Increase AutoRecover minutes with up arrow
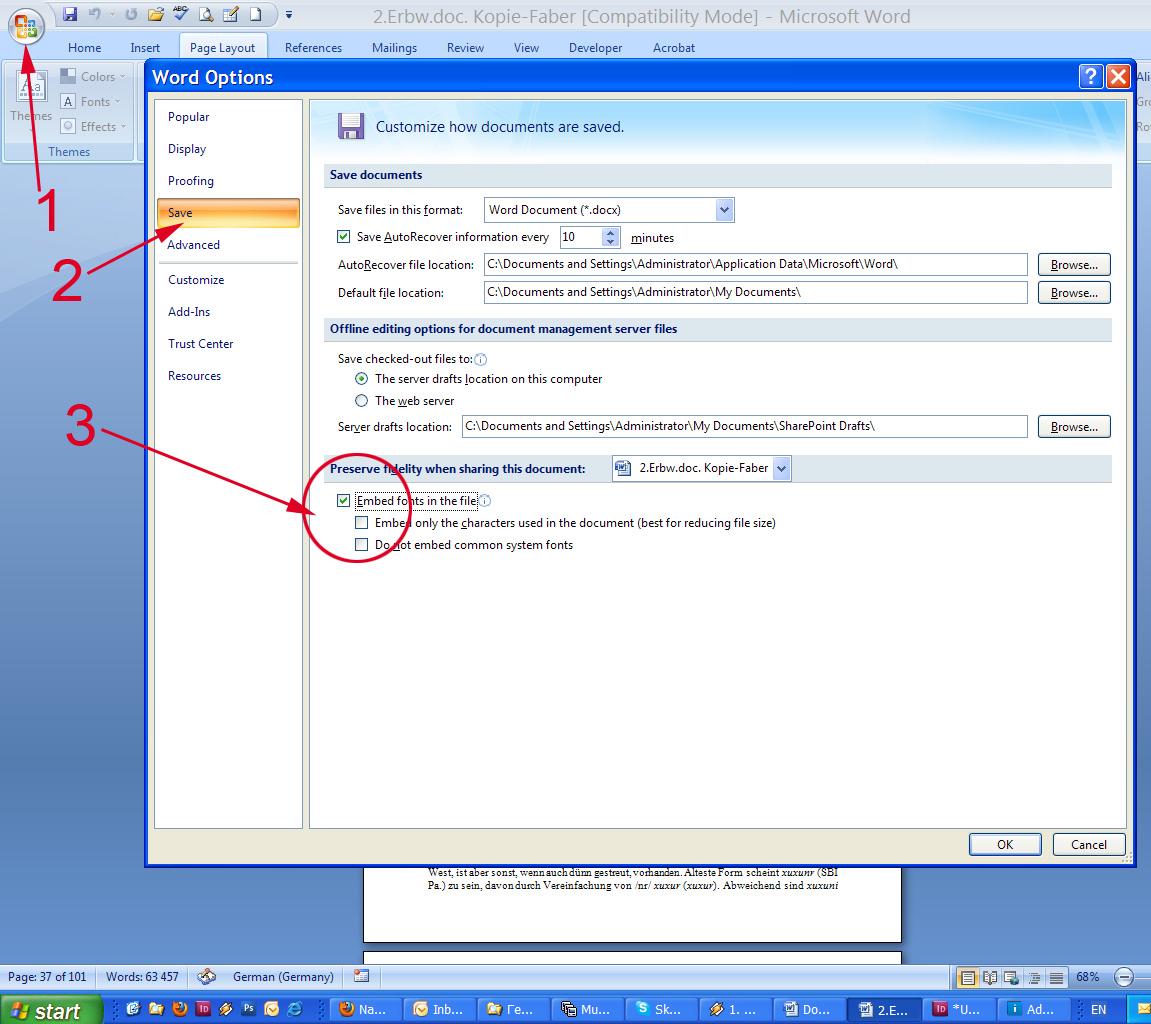 click(x=611, y=232)
